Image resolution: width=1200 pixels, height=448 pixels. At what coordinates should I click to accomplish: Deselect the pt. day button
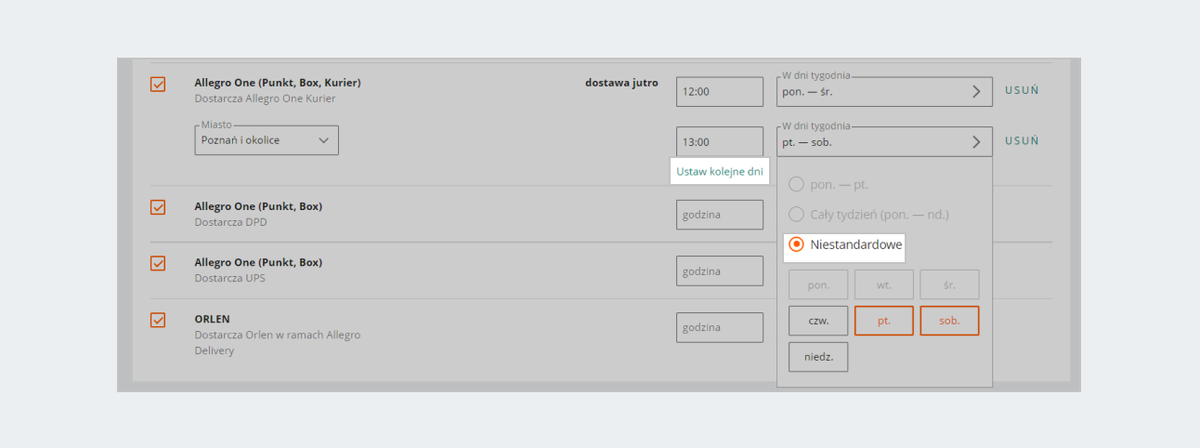(x=883, y=321)
